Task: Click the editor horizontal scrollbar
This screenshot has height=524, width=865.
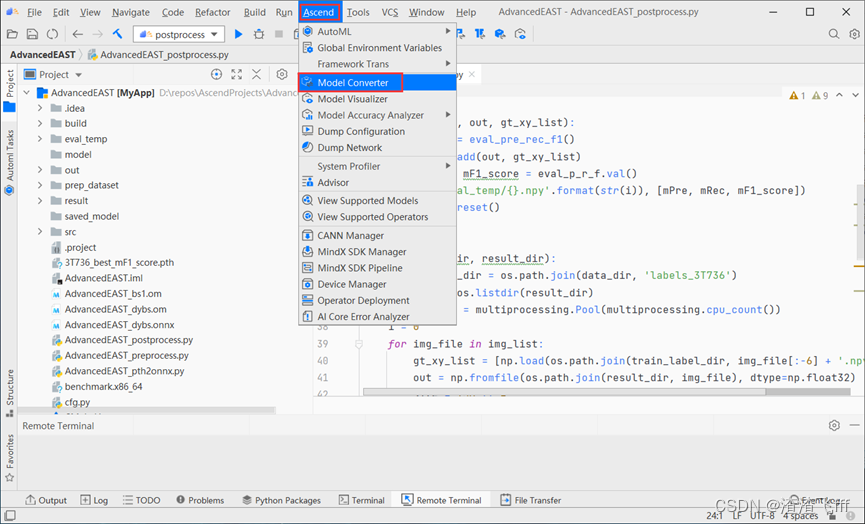Action: coord(564,392)
